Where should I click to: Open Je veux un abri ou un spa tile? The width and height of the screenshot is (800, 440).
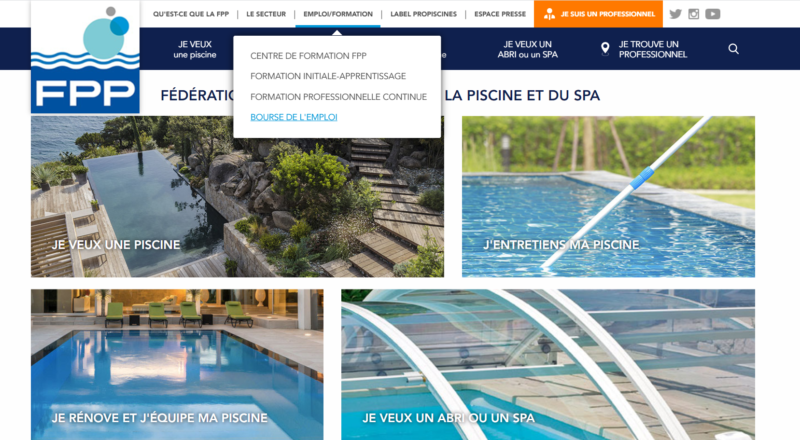coord(548,364)
